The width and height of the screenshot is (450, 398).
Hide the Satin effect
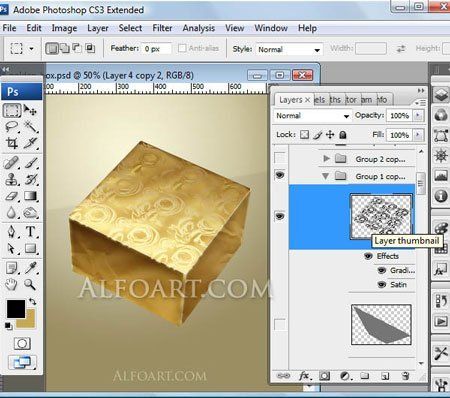point(382,285)
